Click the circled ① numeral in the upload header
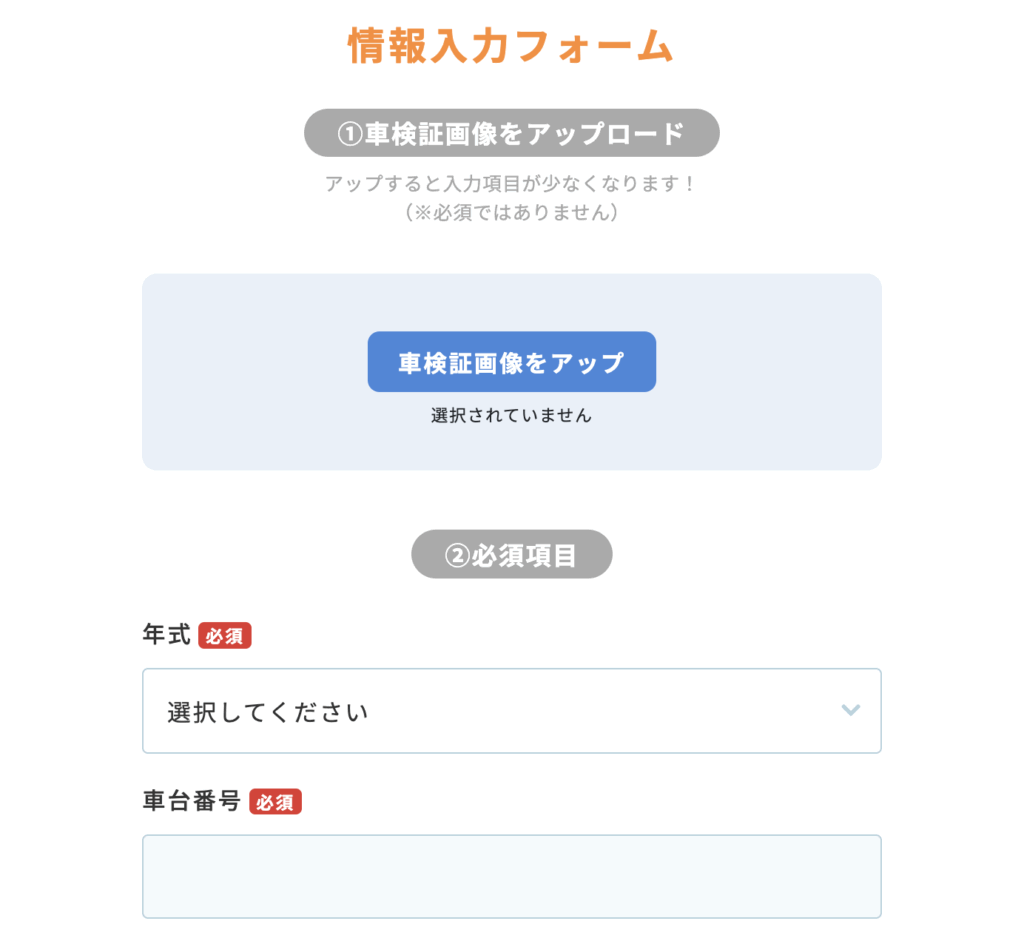The image size is (1024, 935). pos(349,134)
